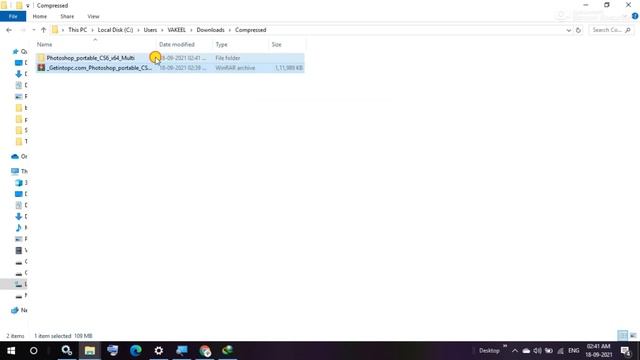
Task: Open the quick access toolbar dropdown in title bar
Action: tap(28, 6)
